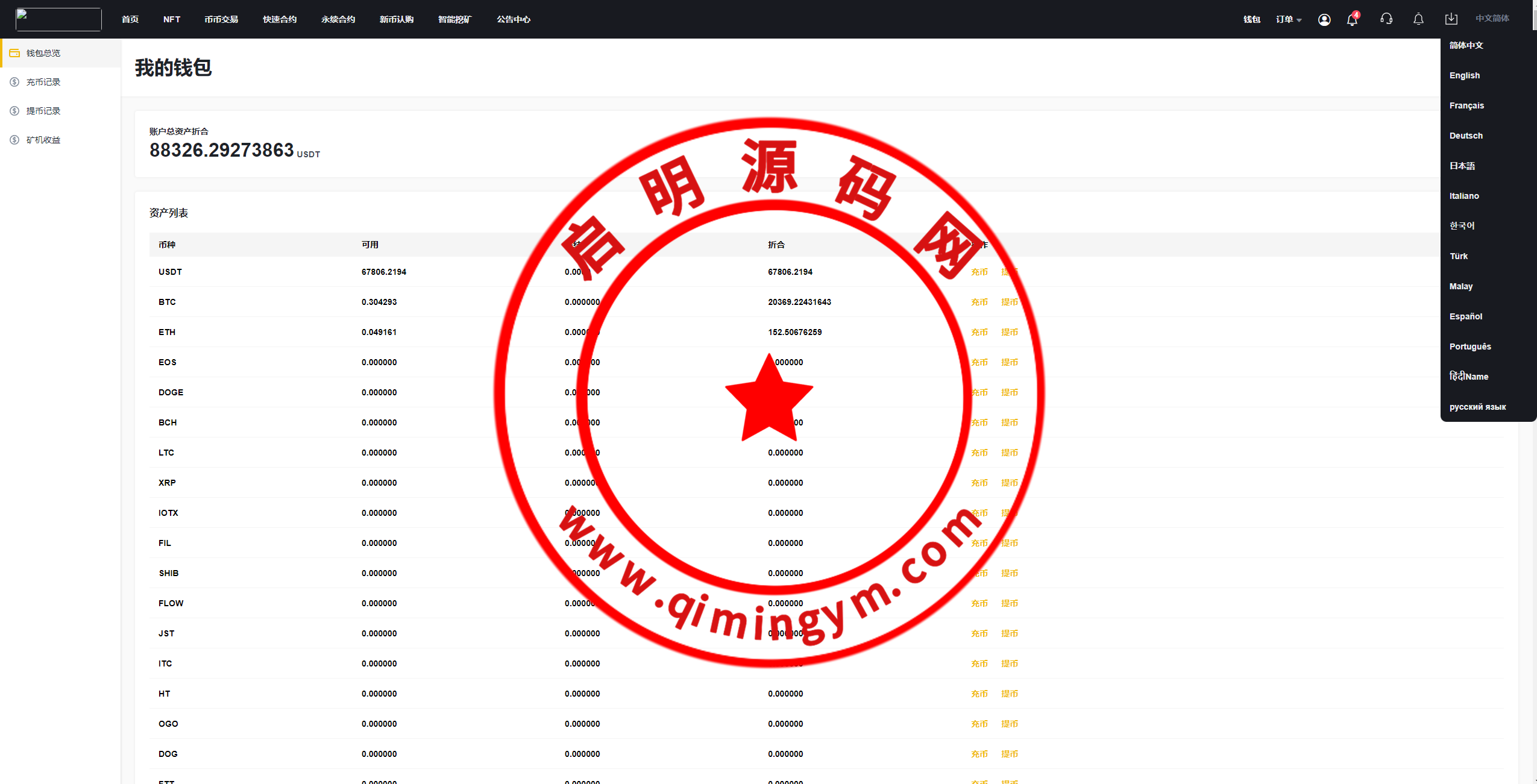Open 充币记录 sidebar item
This screenshot has width=1537, height=784.
click(x=43, y=82)
